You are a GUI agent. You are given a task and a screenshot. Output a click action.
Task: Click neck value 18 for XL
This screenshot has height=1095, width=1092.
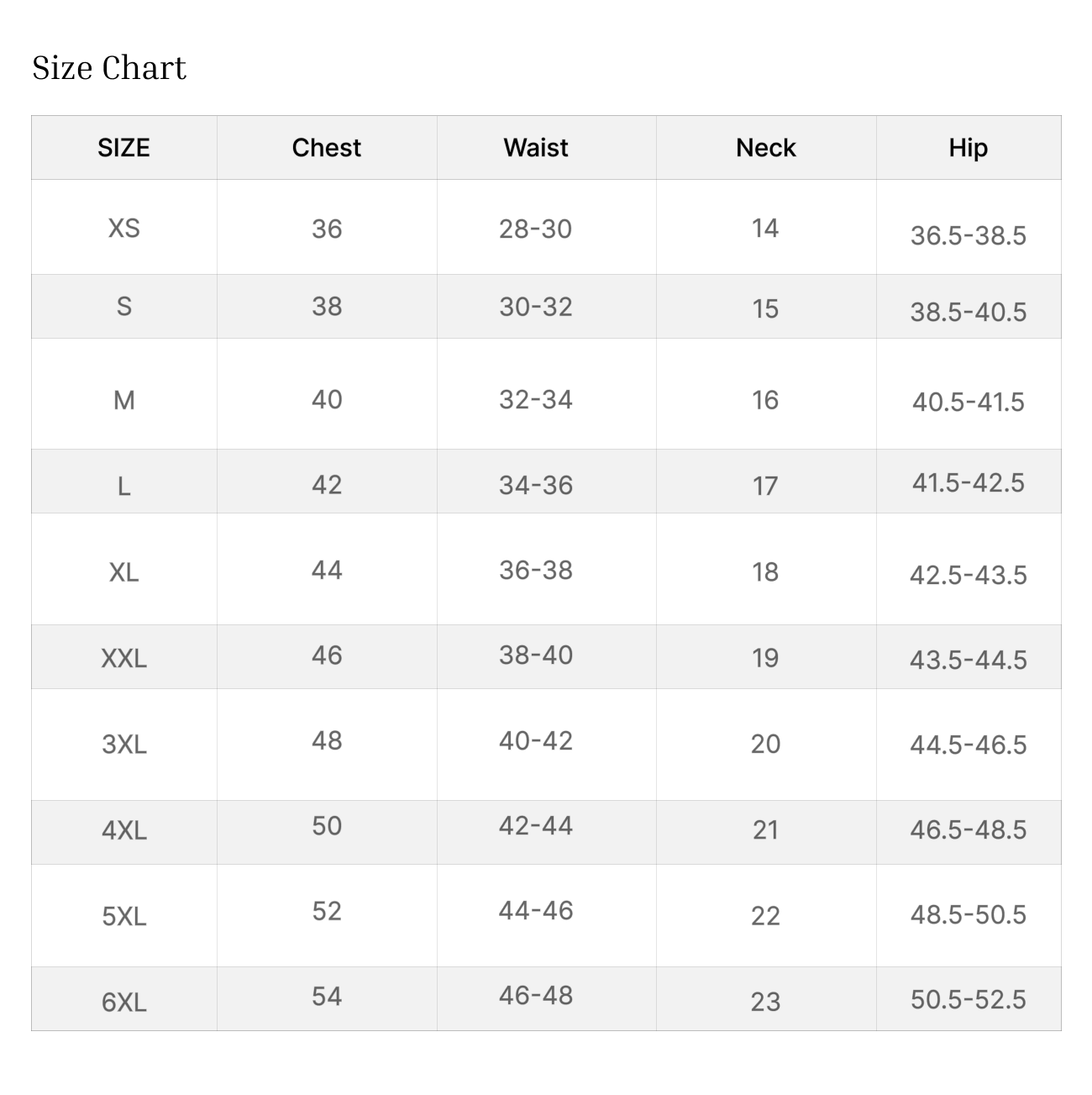(x=765, y=571)
